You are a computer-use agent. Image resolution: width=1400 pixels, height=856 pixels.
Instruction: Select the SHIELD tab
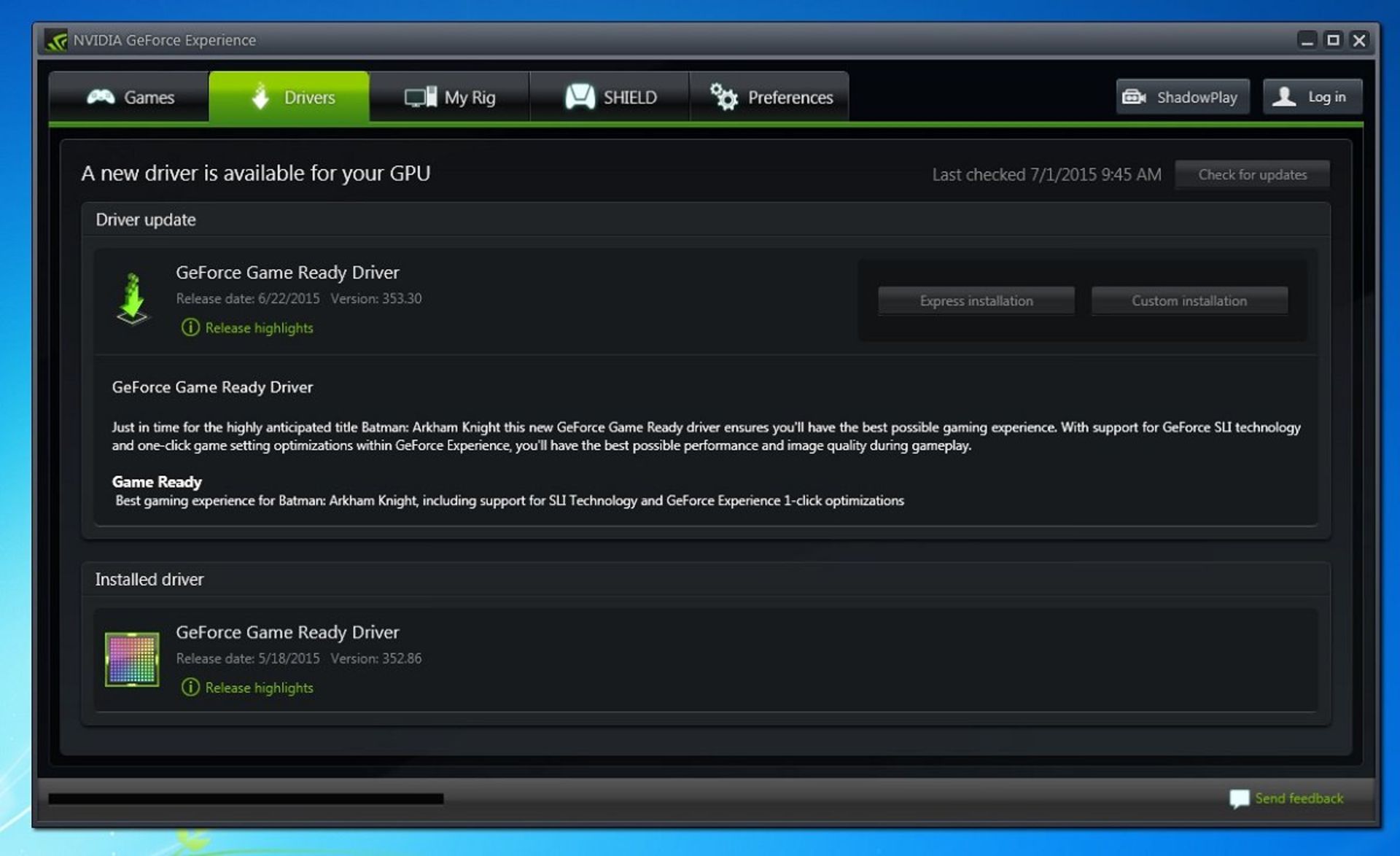coord(610,96)
